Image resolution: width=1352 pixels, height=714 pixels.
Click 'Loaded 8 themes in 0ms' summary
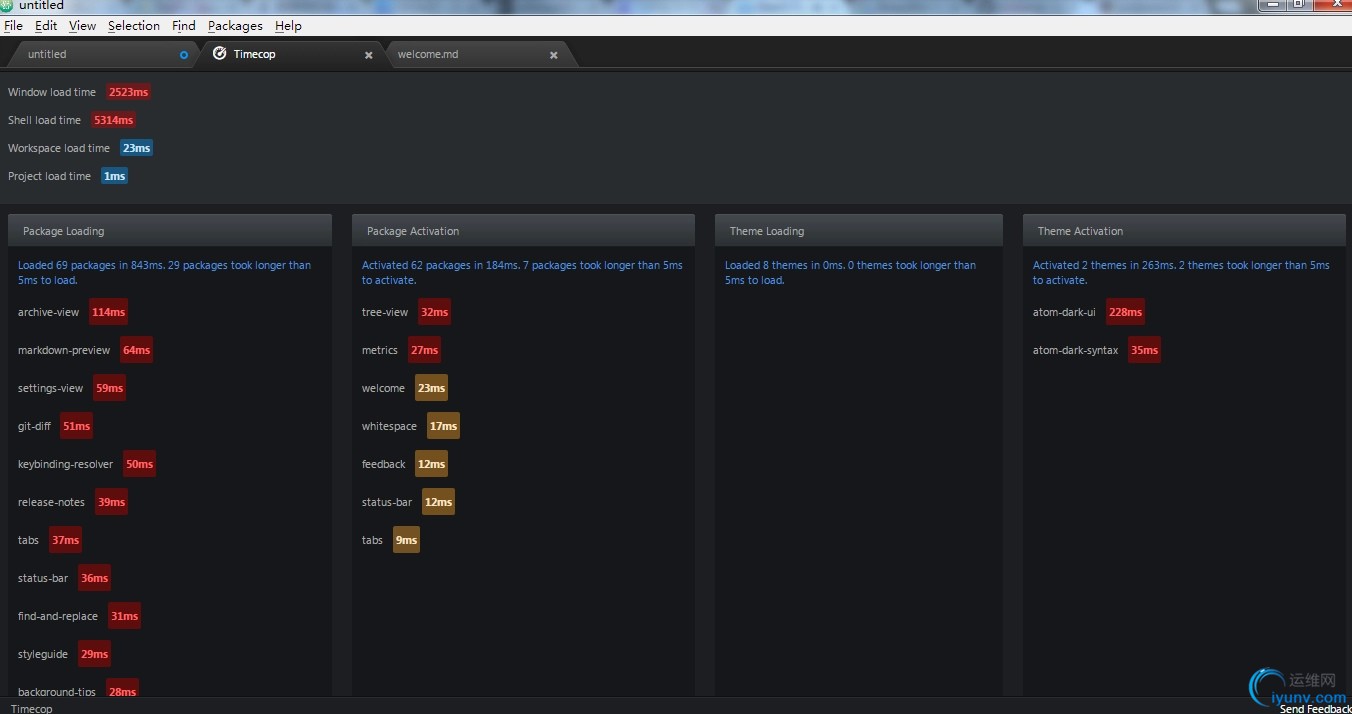850,272
